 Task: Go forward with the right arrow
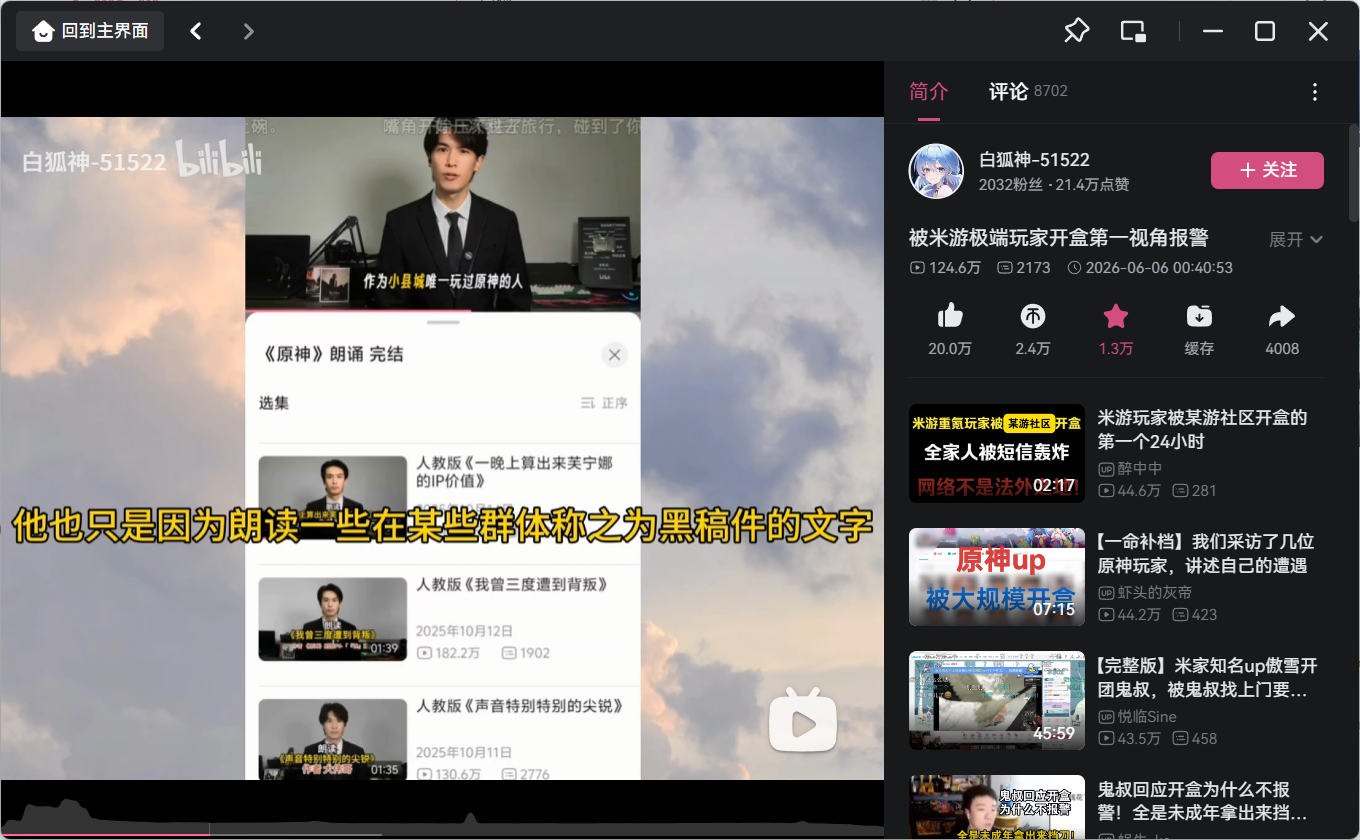249,31
